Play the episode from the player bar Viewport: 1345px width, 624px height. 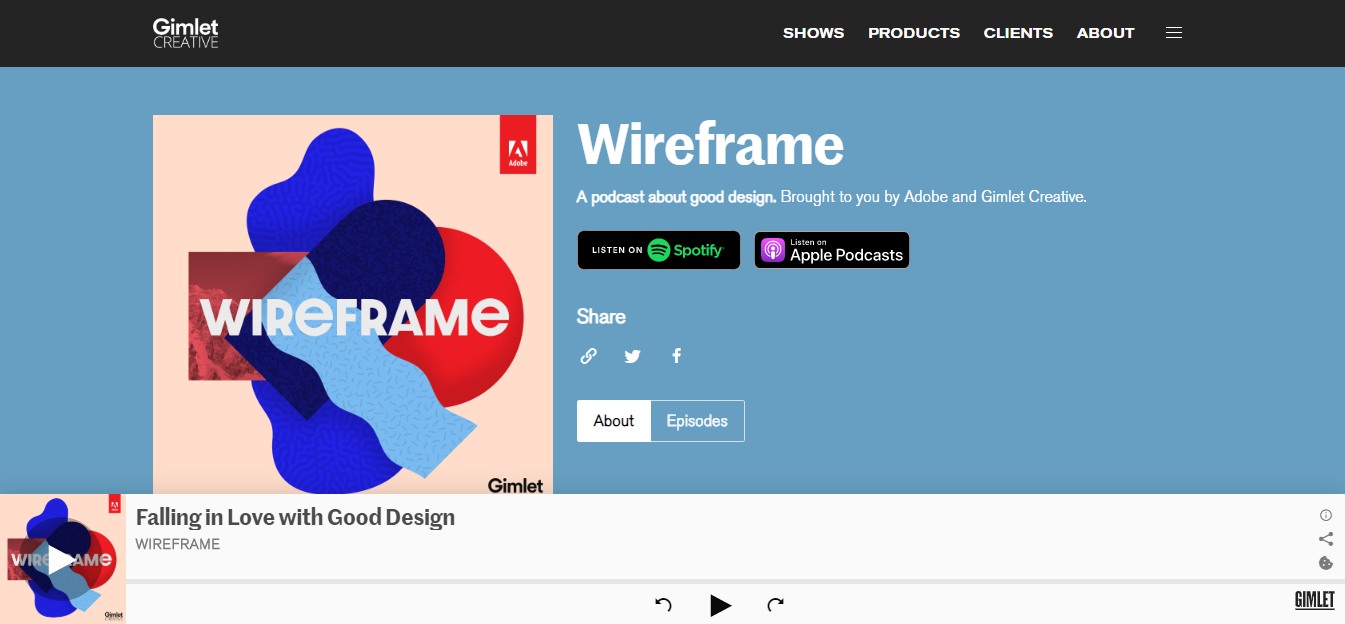(x=720, y=604)
